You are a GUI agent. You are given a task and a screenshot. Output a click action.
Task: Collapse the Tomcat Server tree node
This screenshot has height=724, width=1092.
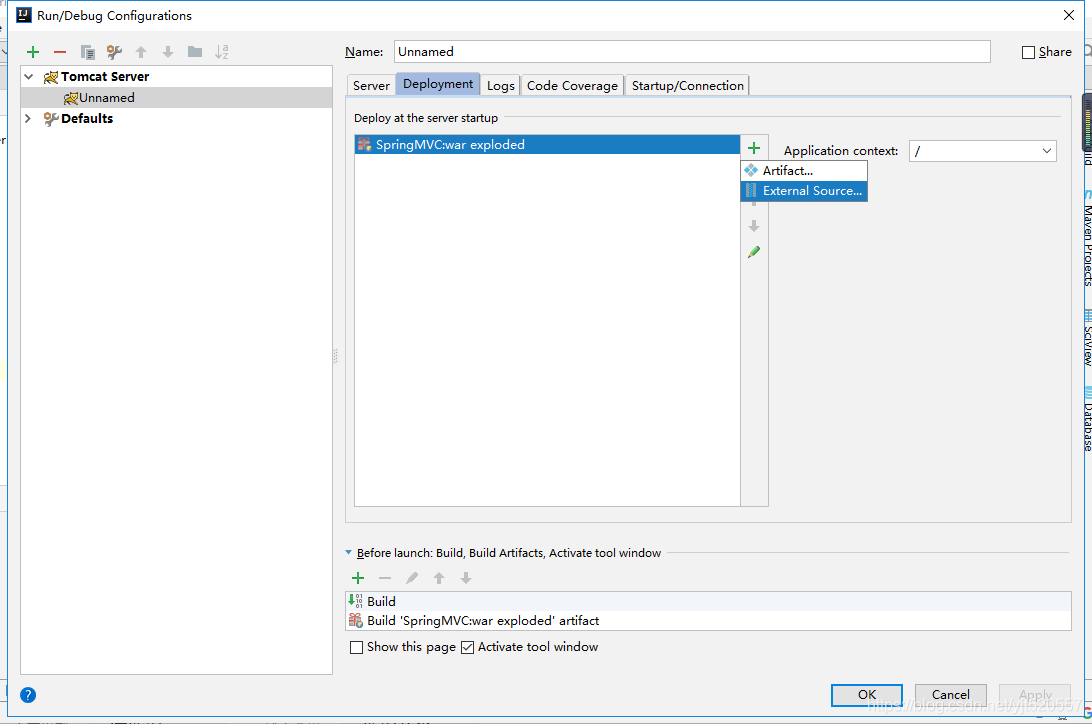pos(29,77)
